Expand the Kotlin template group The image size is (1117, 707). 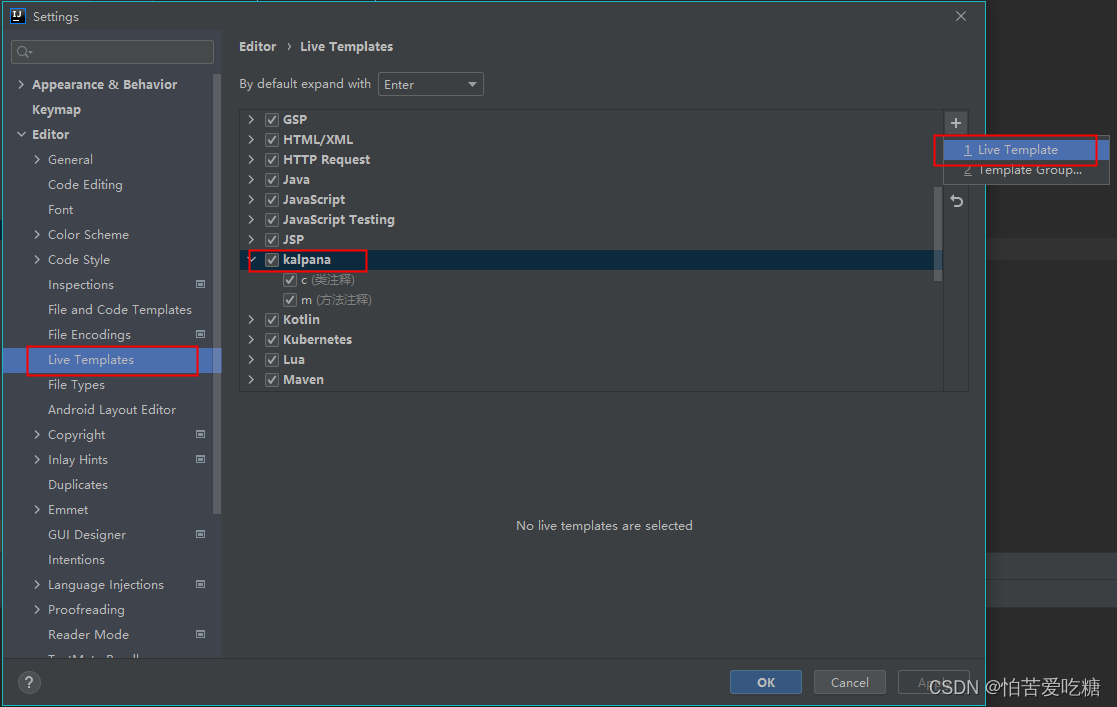251,319
